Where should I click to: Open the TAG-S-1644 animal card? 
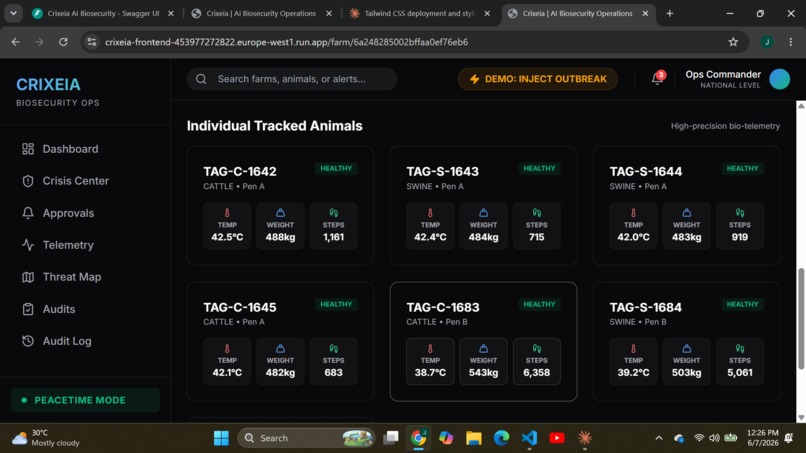pos(686,206)
